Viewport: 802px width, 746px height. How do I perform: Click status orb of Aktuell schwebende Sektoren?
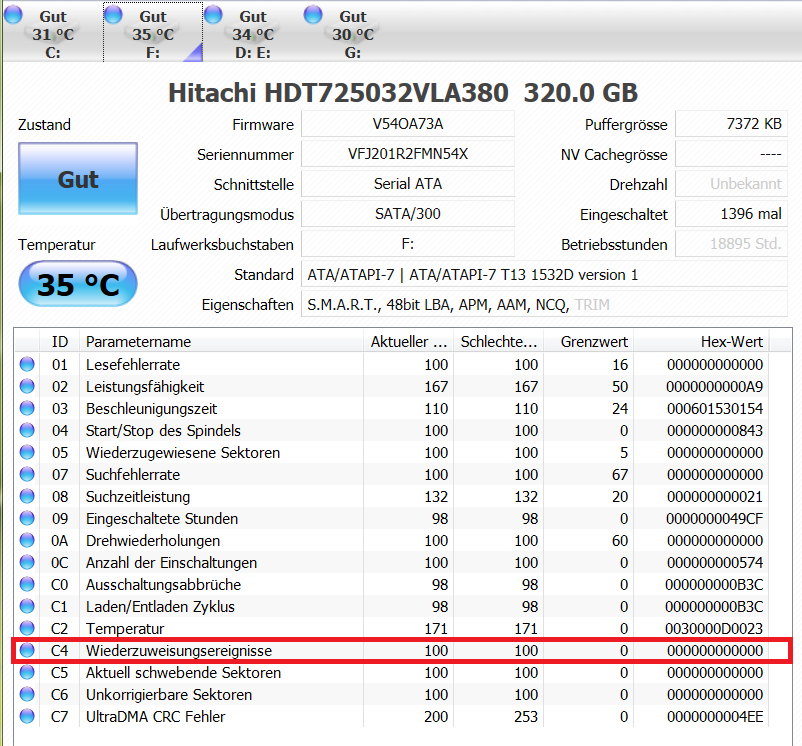tap(27, 672)
